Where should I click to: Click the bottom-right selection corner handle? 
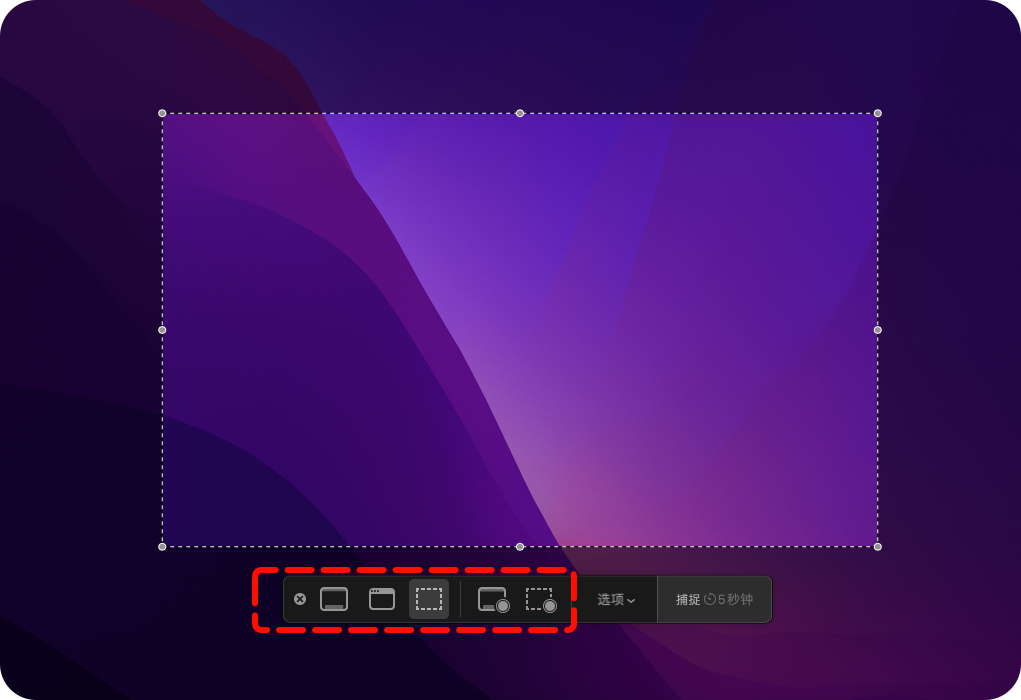click(x=878, y=546)
